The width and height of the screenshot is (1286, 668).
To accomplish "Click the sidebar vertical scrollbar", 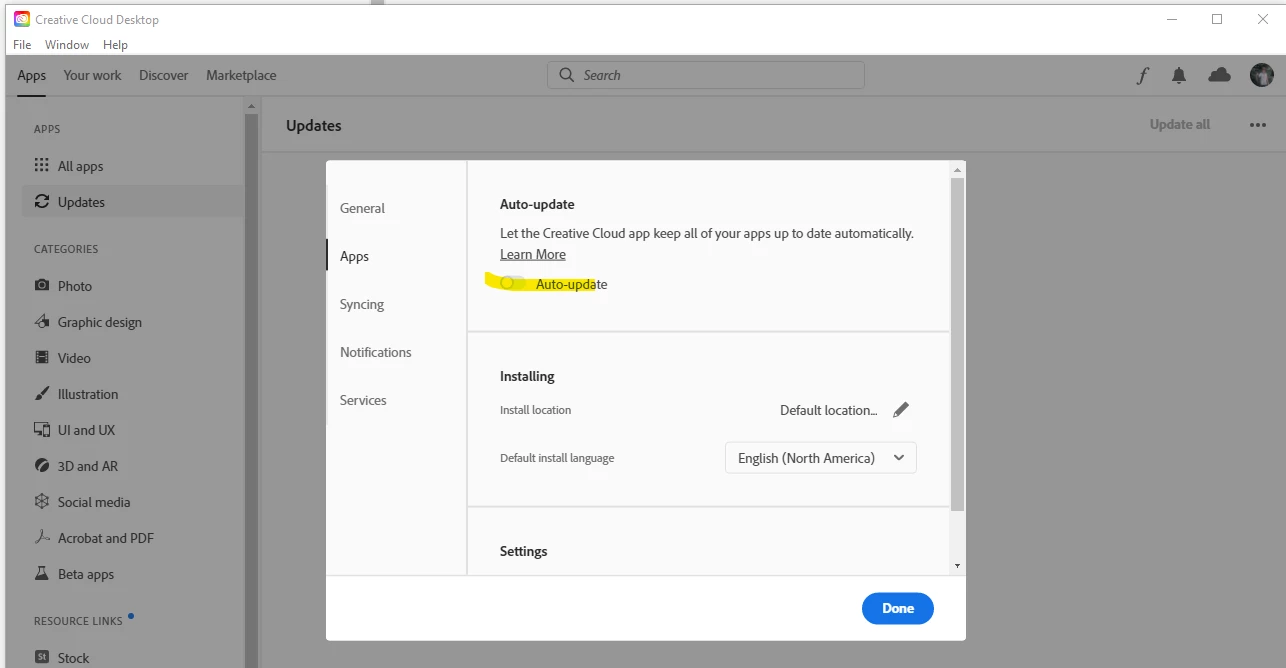I will (x=252, y=390).
